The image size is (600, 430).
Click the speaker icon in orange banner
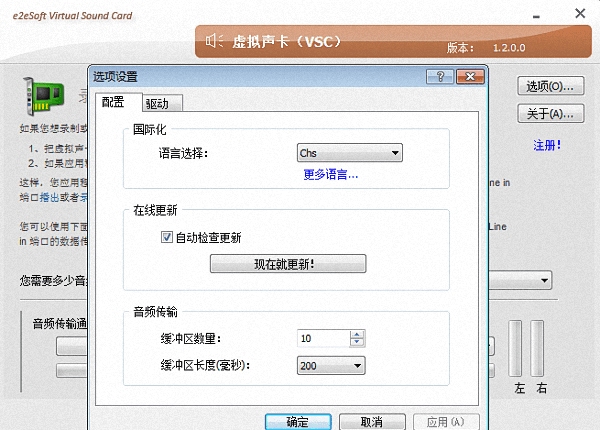click(214, 41)
